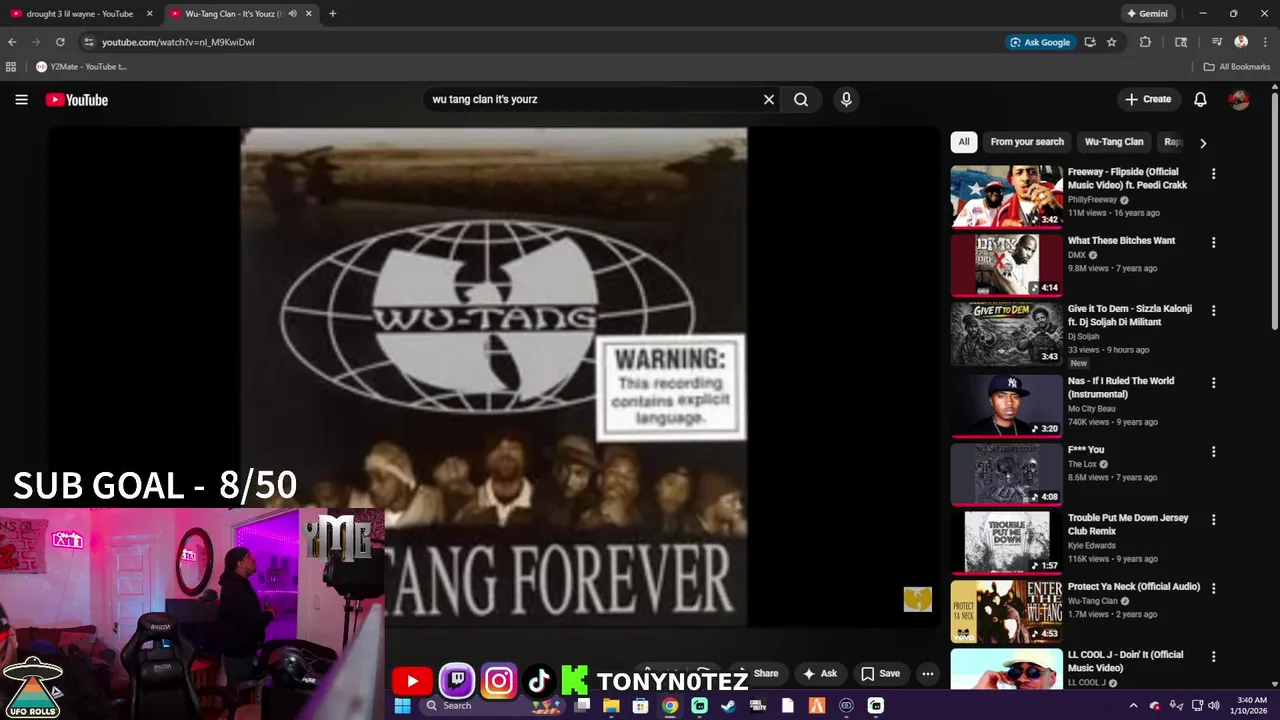Mute the Wu-Tang Clan tab audio icon
This screenshot has width=1280, height=720.
(x=292, y=14)
